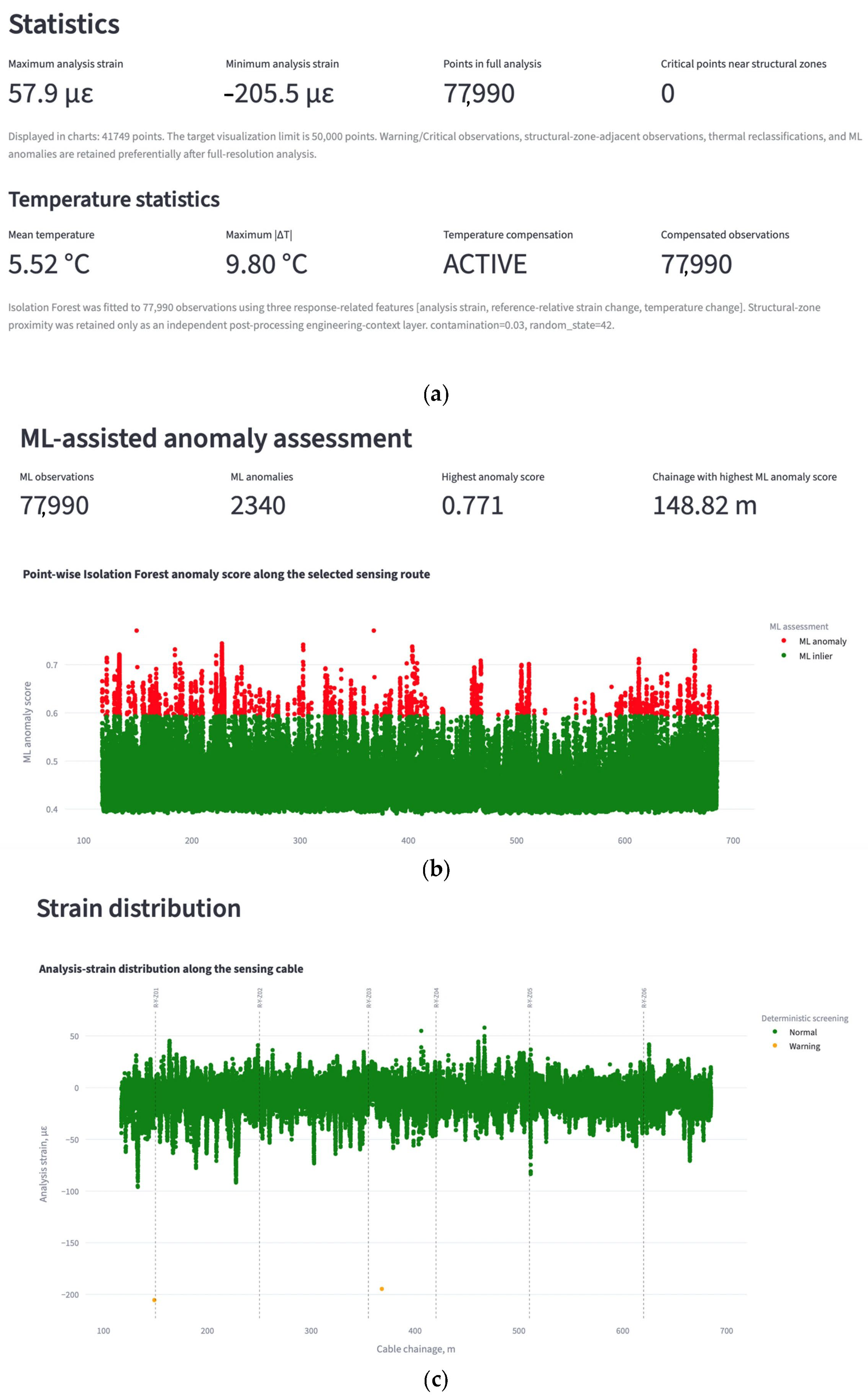Select the R-Y-Z04 zone marker label
The height and width of the screenshot is (1400, 868).
click(436, 998)
